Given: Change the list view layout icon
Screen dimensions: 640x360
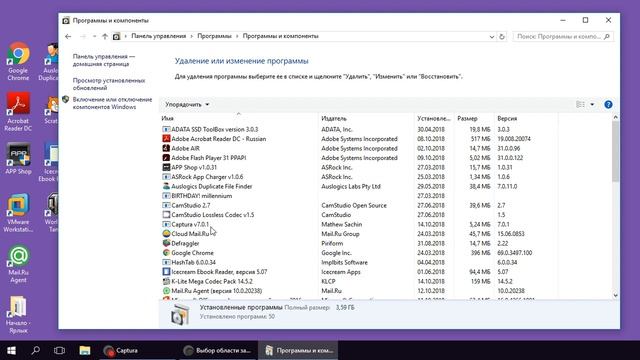Looking at the screenshot, I should tap(580, 104).
